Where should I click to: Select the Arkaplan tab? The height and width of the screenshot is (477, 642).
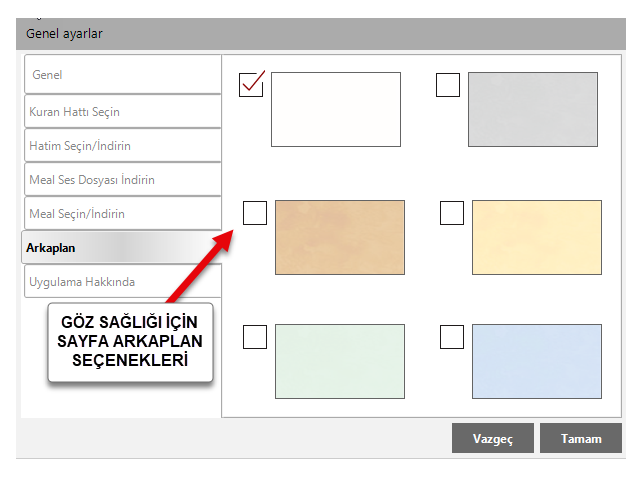pyautogui.click(x=122, y=247)
